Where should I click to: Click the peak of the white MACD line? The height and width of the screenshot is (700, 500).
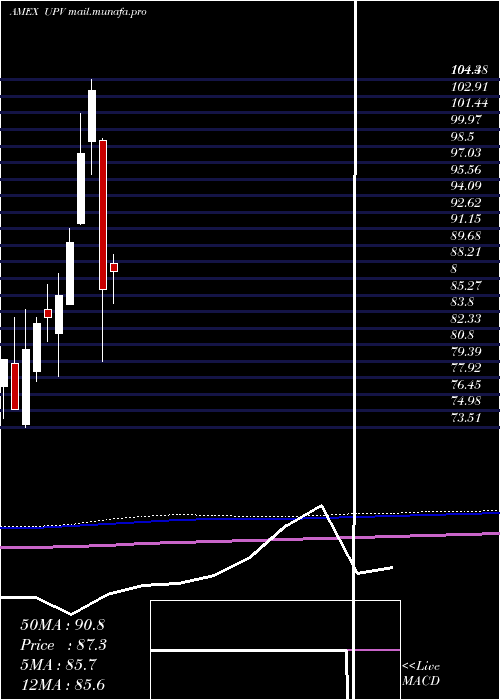coord(321,505)
